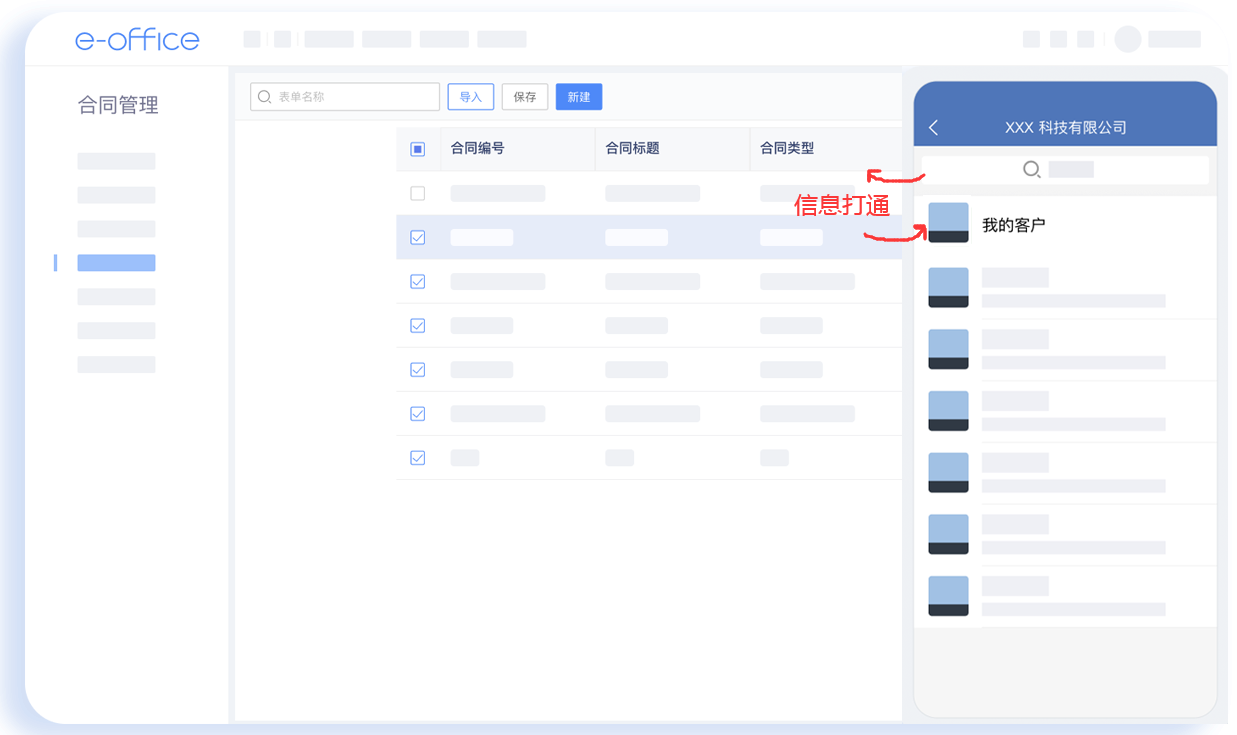Click the 合同管理 sidebar title
The height and width of the screenshot is (735, 1237).
[x=118, y=105]
